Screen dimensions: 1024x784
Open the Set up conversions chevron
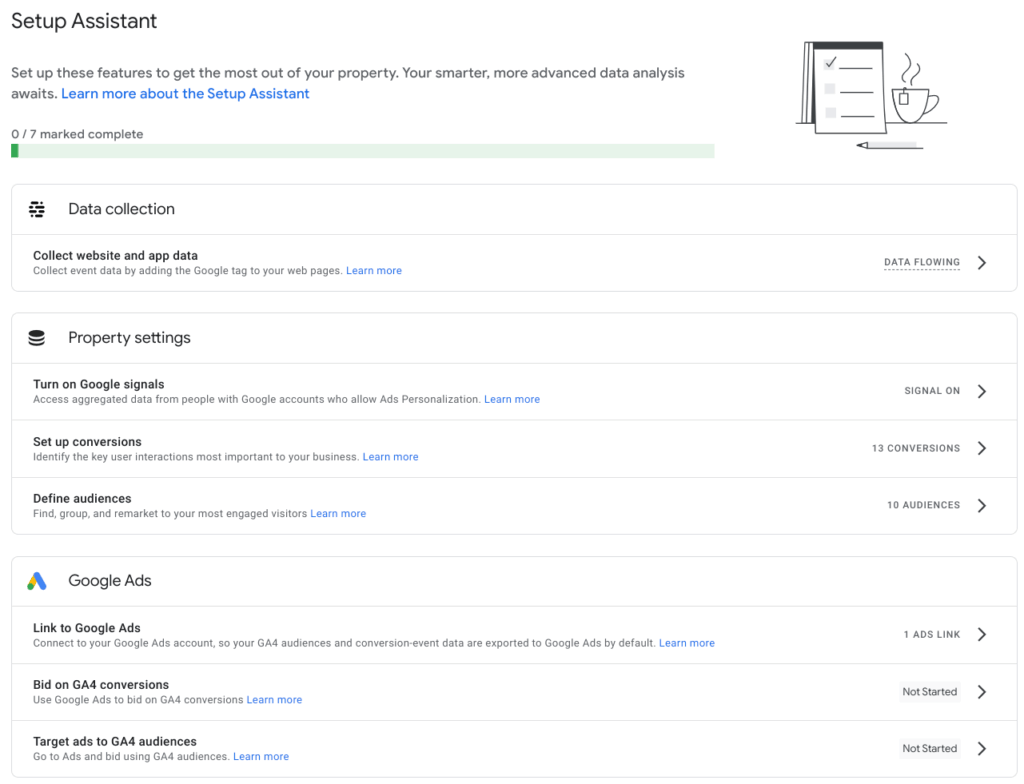point(981,448)
